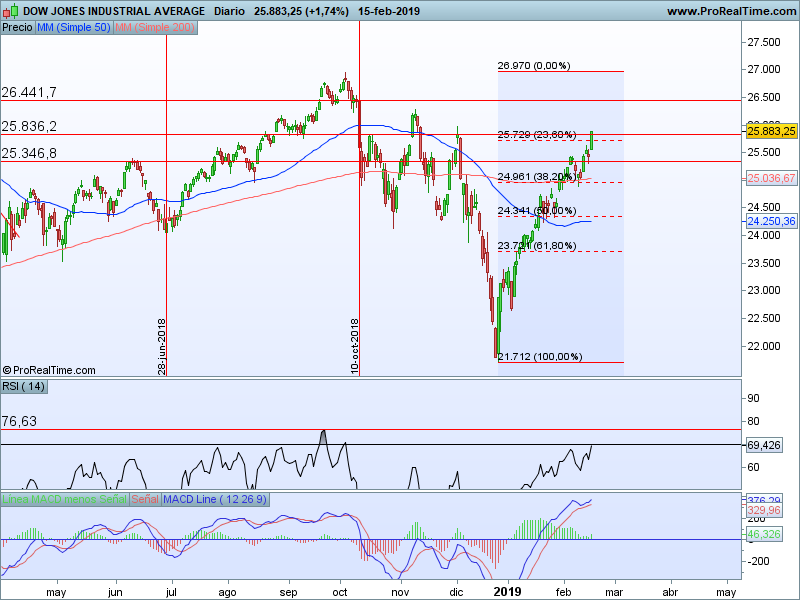Image resolution: width=800 pixels, height=600 pixels.
Task: Select the 23.721 (61,80%) Fibonacci label
Action: click(x=537, y=245)
